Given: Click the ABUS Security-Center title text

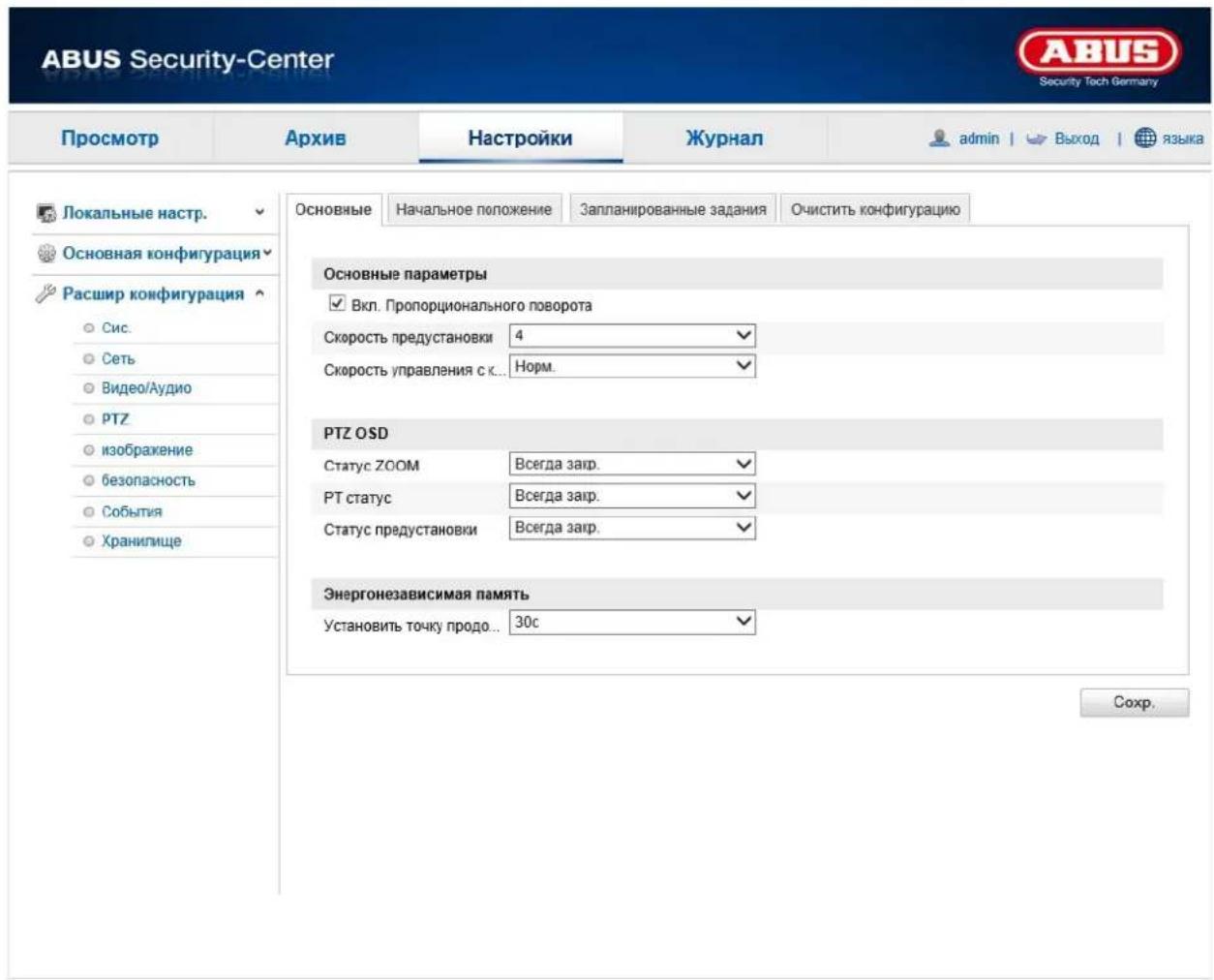Looking at the screenshot, I should 187,59.
